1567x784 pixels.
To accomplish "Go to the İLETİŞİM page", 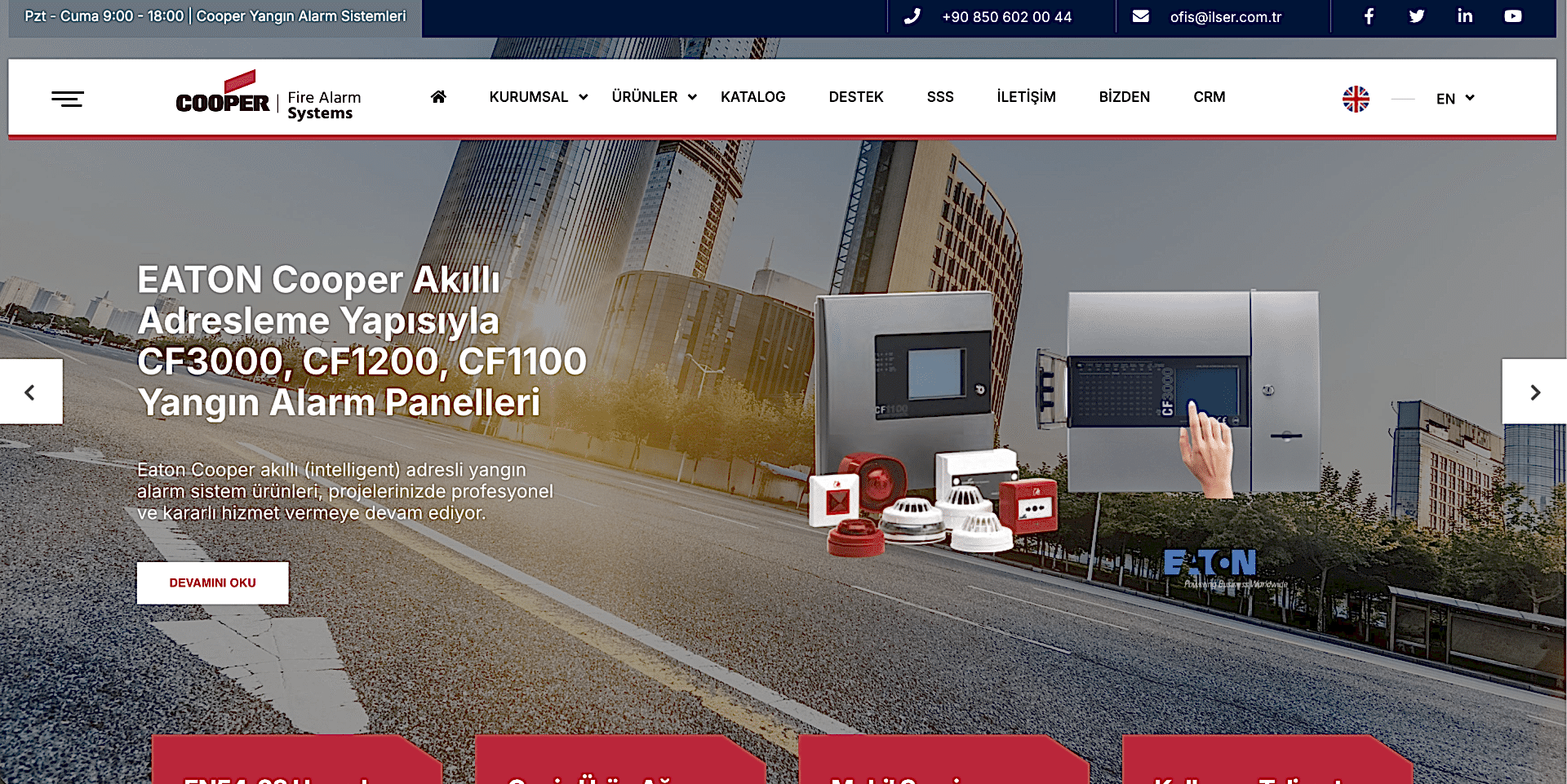I will (1026, 97).
